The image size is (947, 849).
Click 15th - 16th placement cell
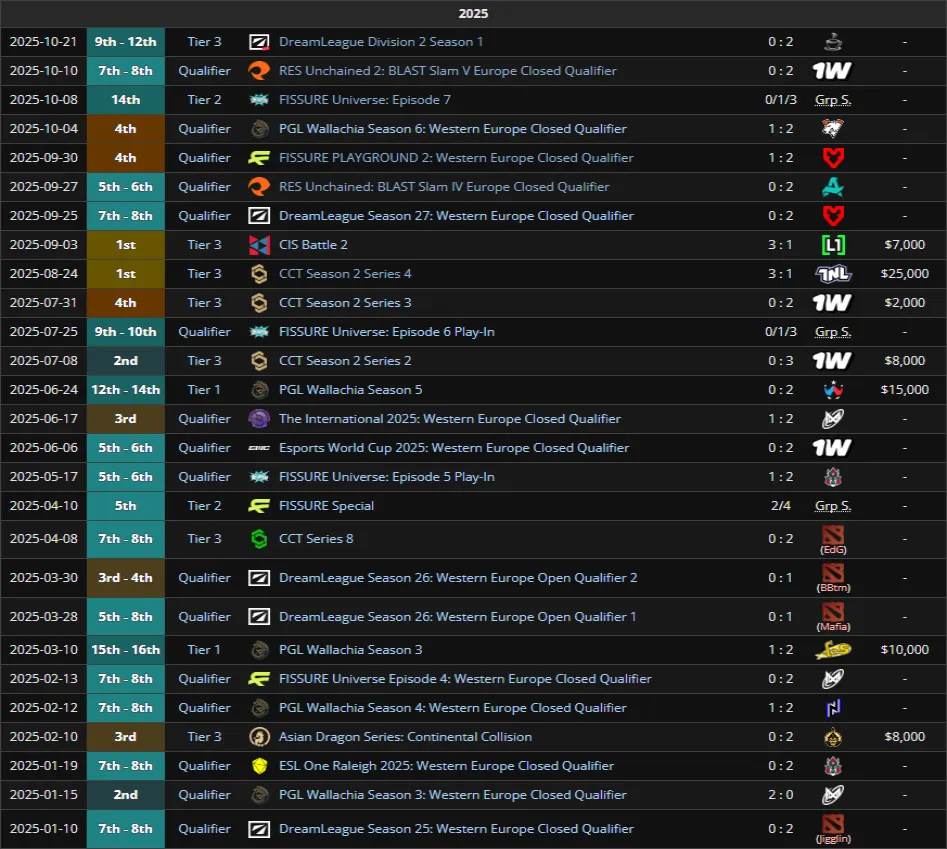coord(126,650)
